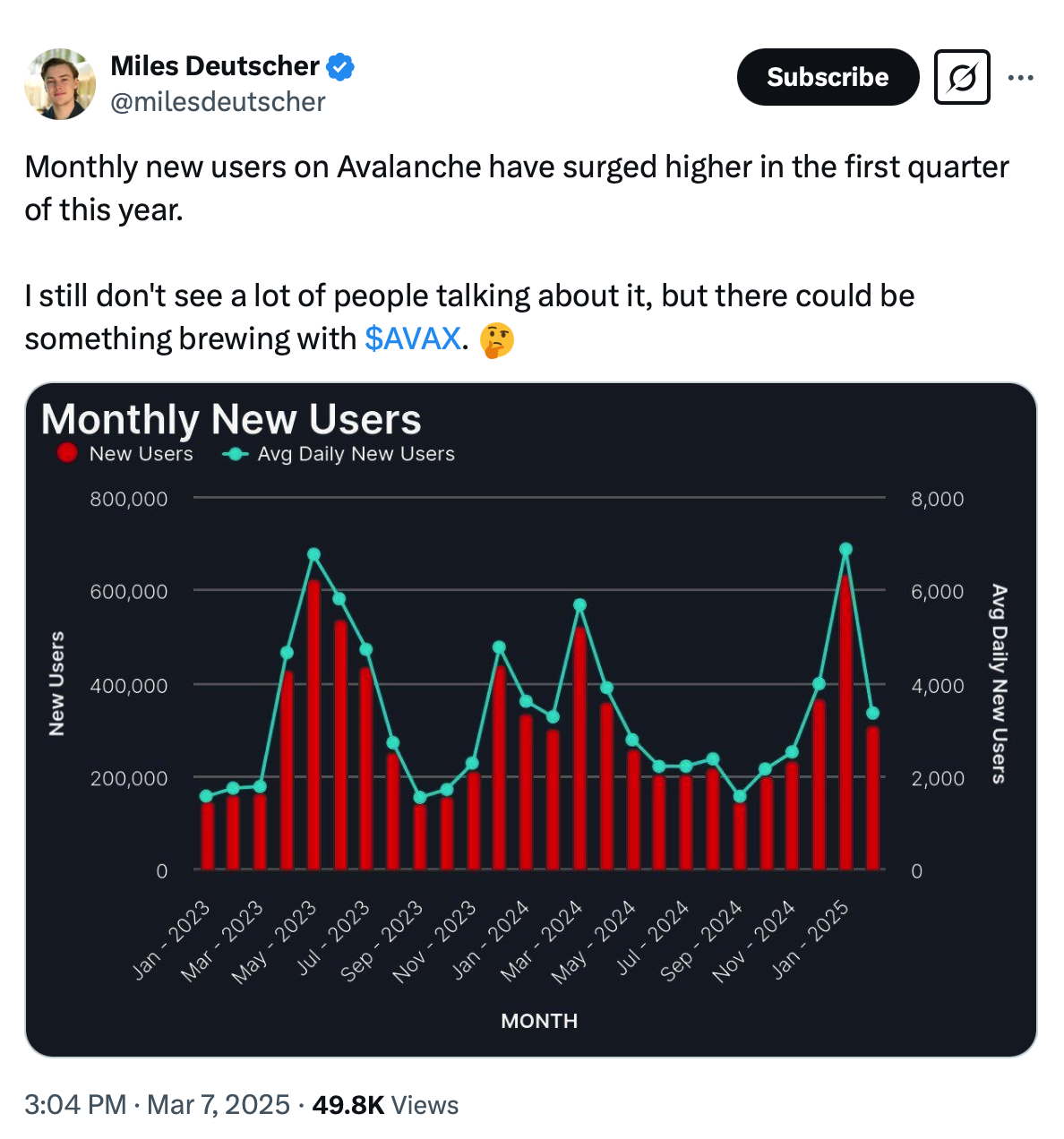Click the Subscribe button

[827, 77]
